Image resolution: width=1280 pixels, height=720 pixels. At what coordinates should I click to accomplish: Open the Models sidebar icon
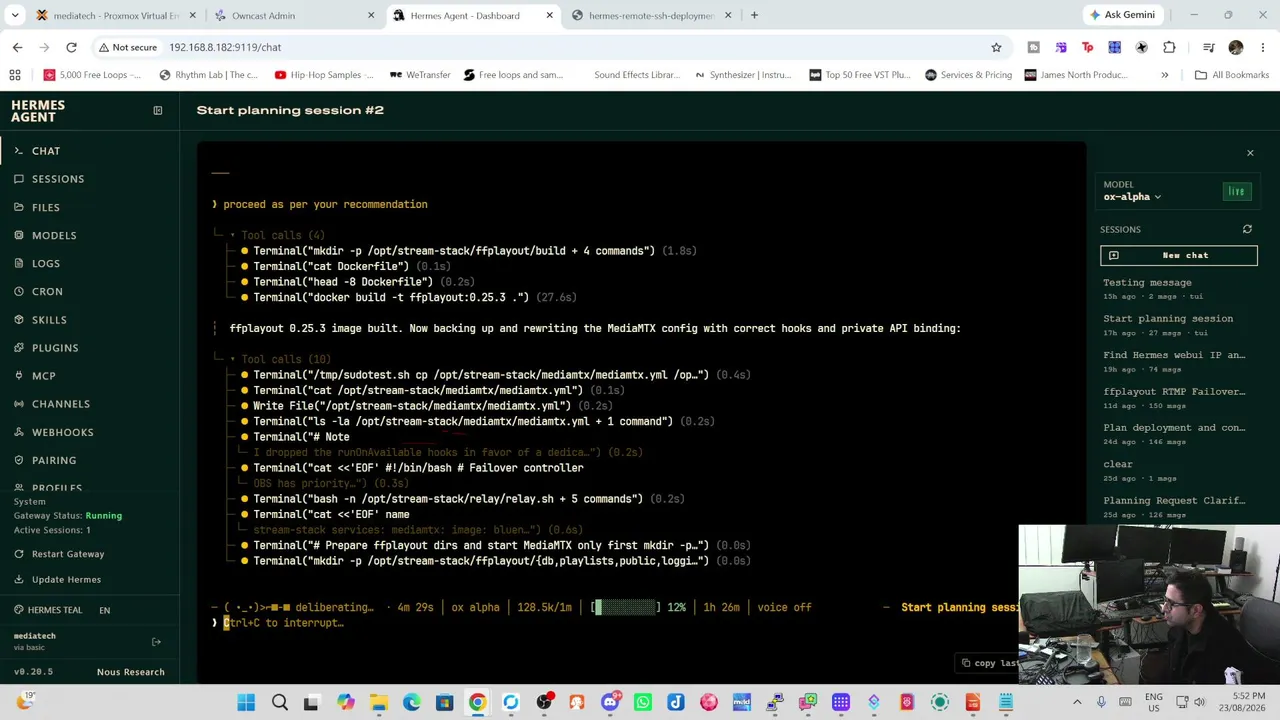click(x=18, y=235)
